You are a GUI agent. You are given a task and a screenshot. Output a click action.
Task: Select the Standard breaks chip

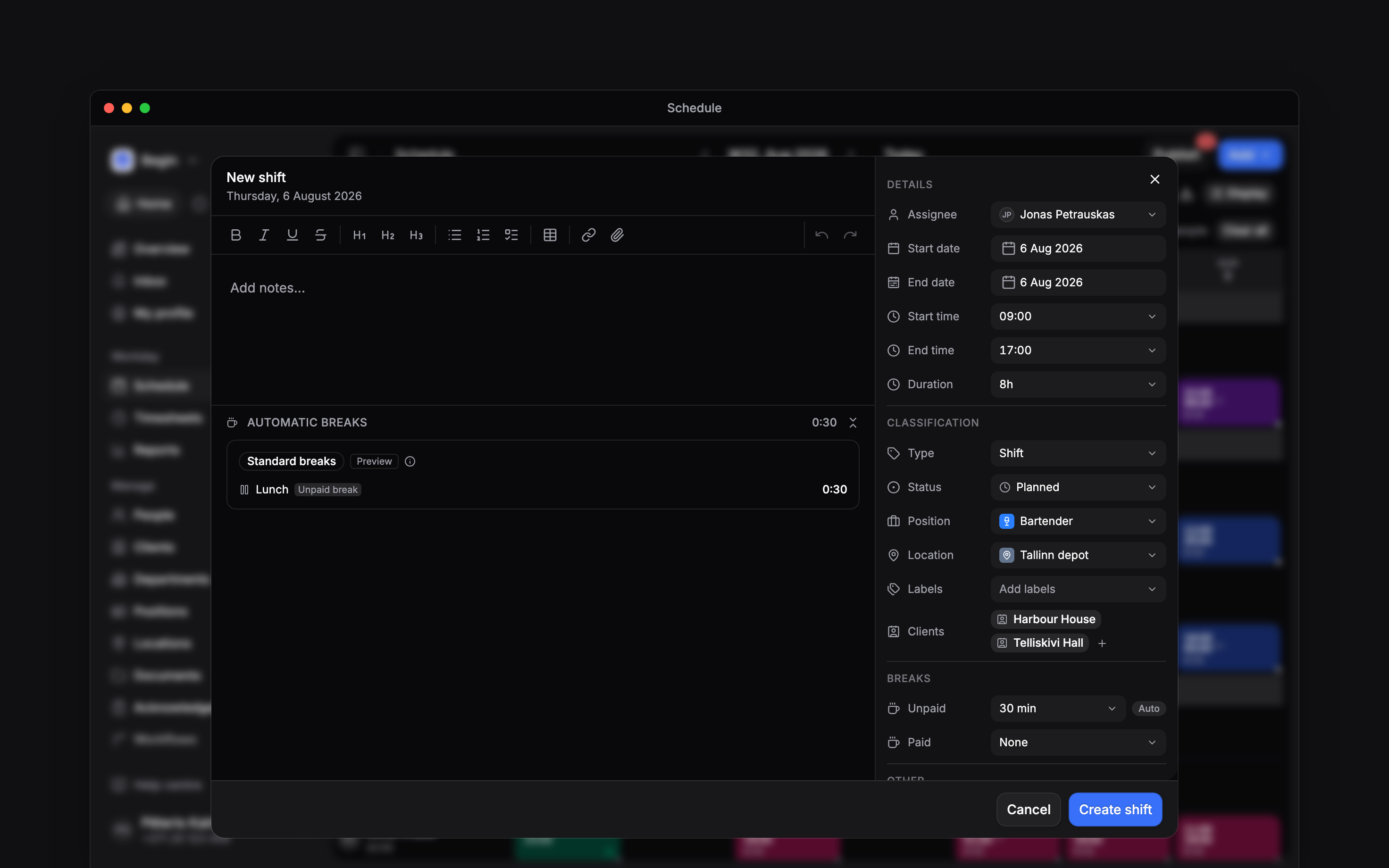click(291, 461)
